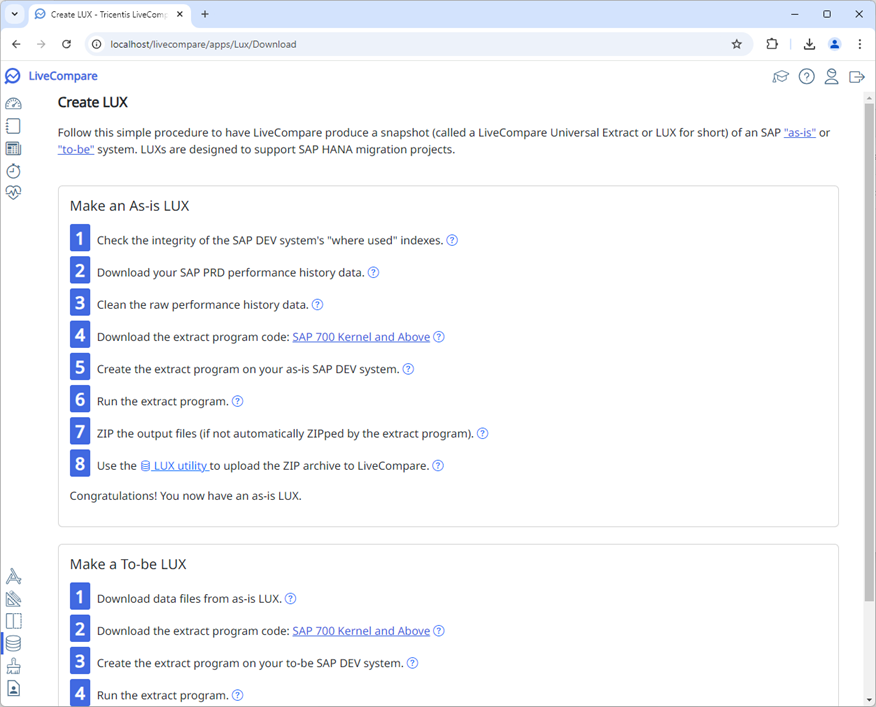Image resolution: width=876 pixels, height=707 pixels.
Task: Select the dashboard gauge icon in the sidebar
Action: pos(13,103)
